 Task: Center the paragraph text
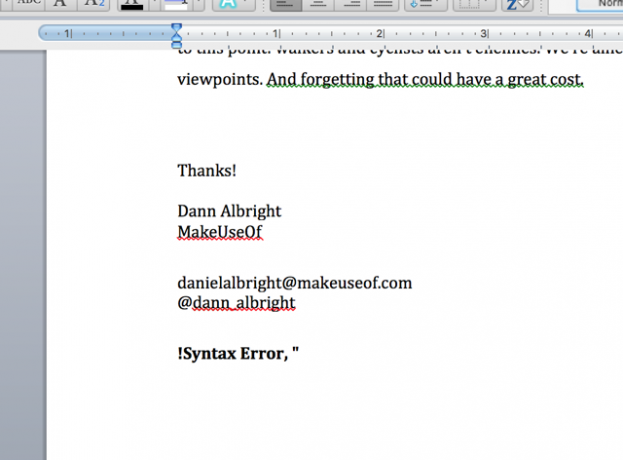click(x=318, y=5)
